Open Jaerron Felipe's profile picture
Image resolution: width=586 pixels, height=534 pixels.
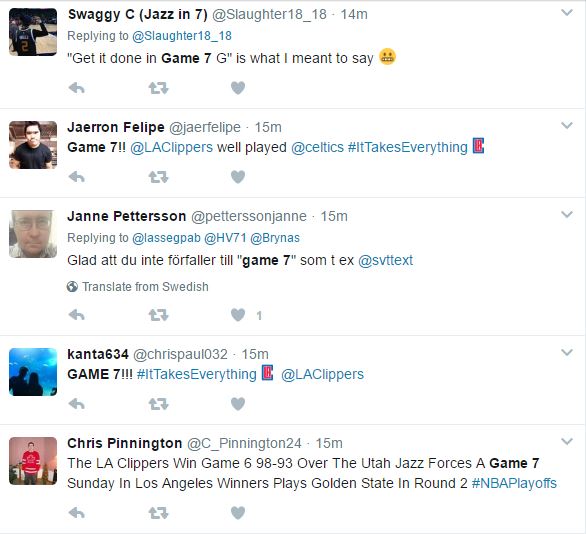(33, 145)
